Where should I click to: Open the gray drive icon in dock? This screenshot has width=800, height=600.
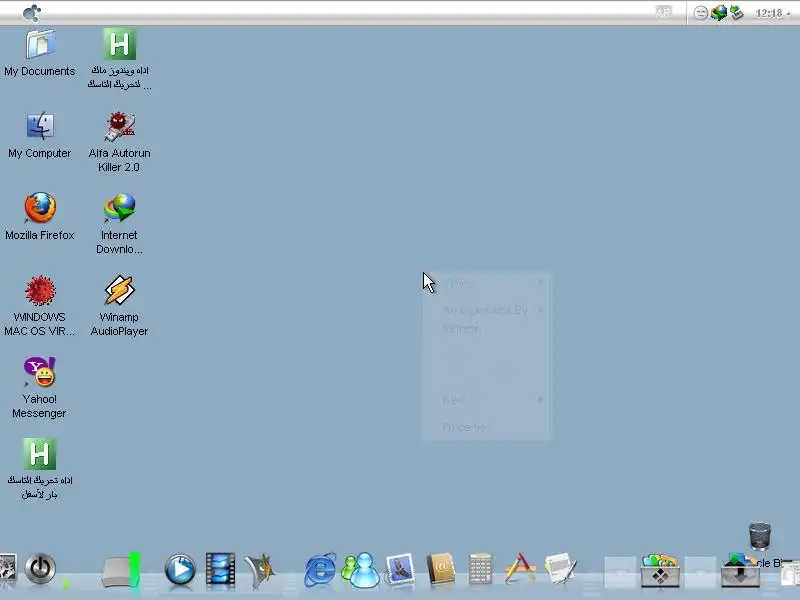[120, 571]
